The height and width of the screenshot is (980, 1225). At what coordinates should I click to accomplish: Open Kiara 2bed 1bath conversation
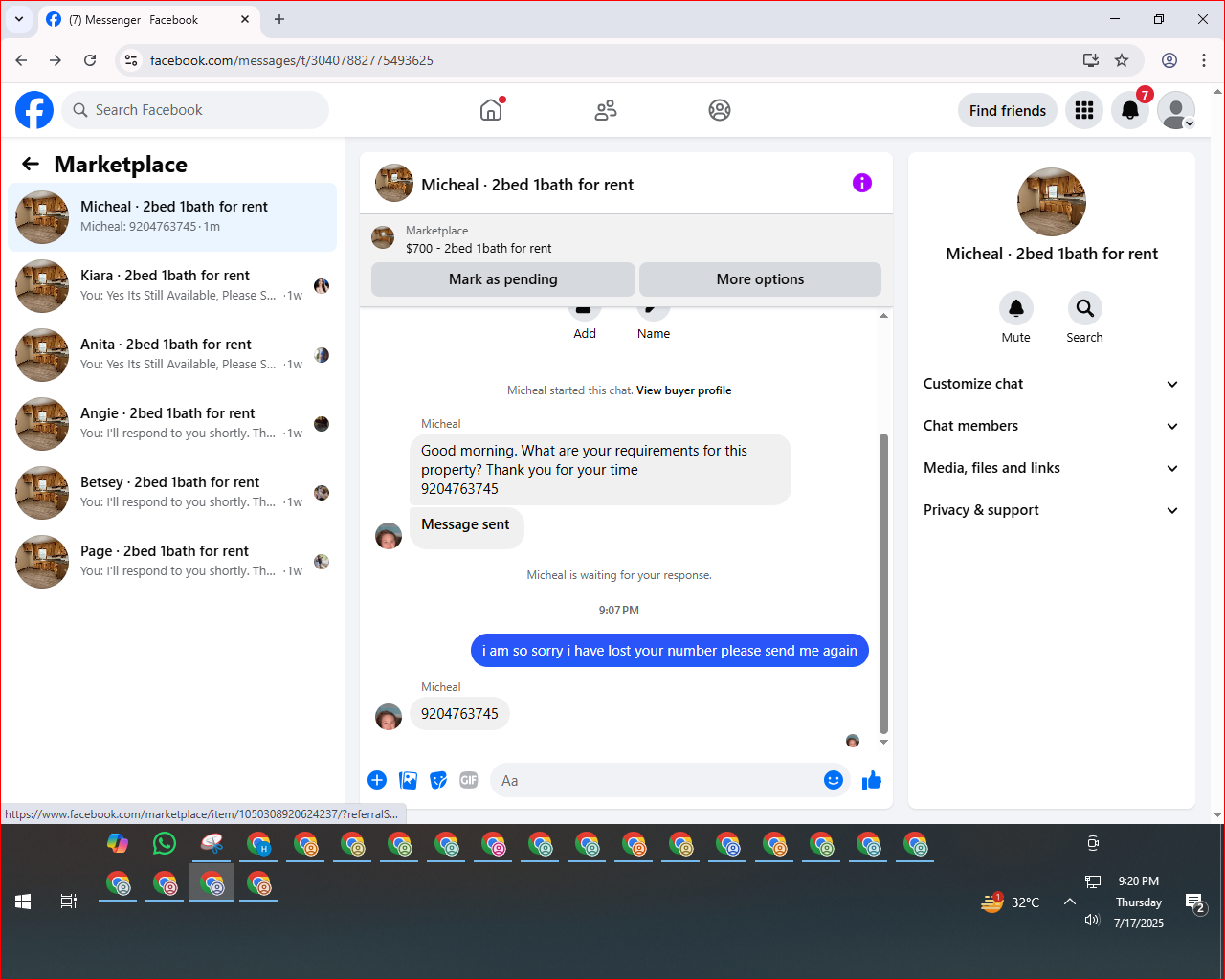[x=172, y=286]
